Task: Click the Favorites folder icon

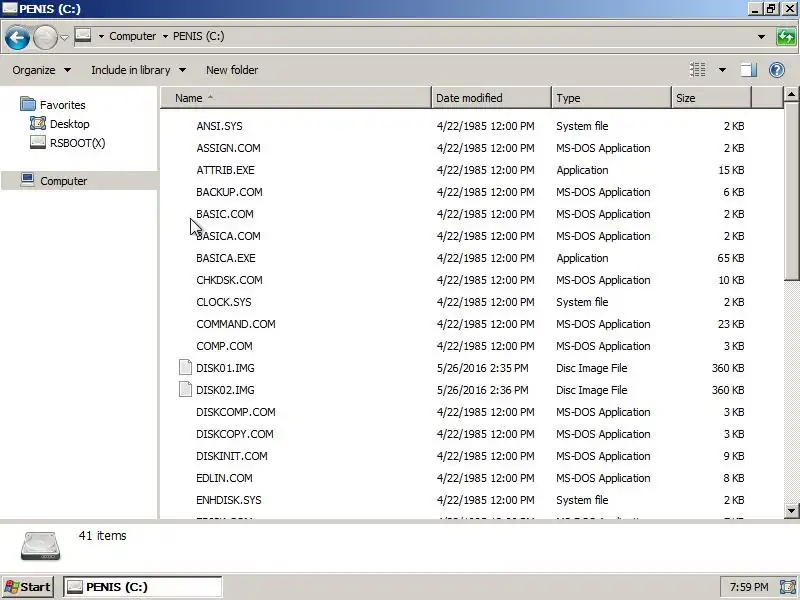Action: click(28, 104)
